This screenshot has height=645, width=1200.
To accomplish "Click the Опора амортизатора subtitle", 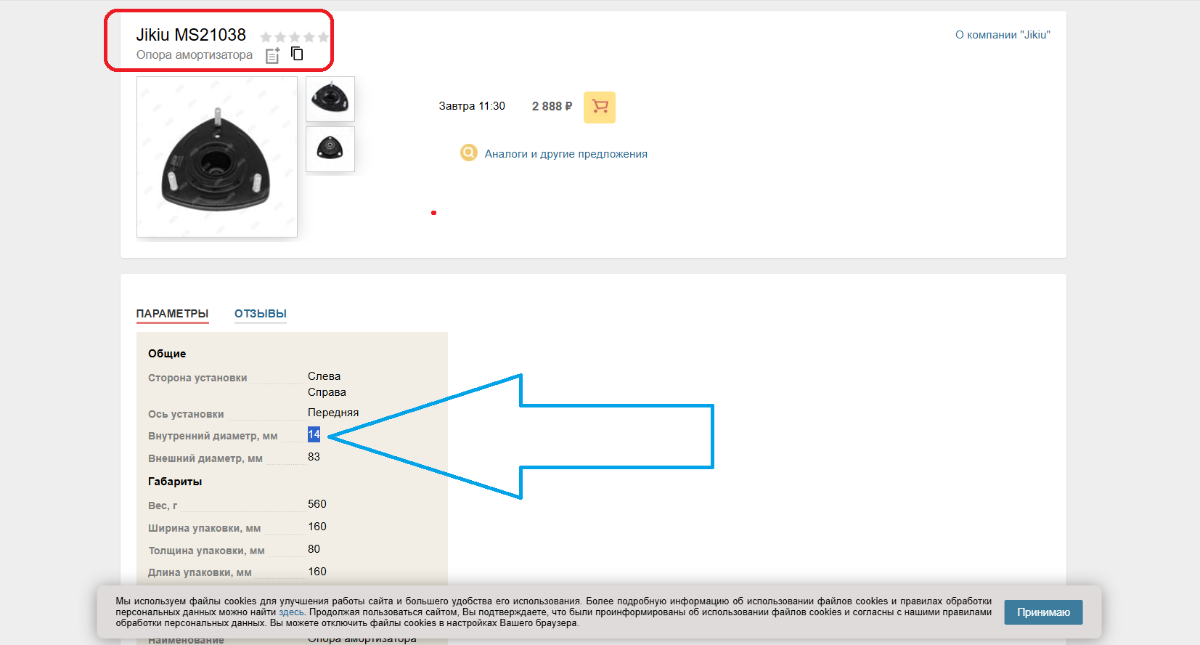I will 194,55.
